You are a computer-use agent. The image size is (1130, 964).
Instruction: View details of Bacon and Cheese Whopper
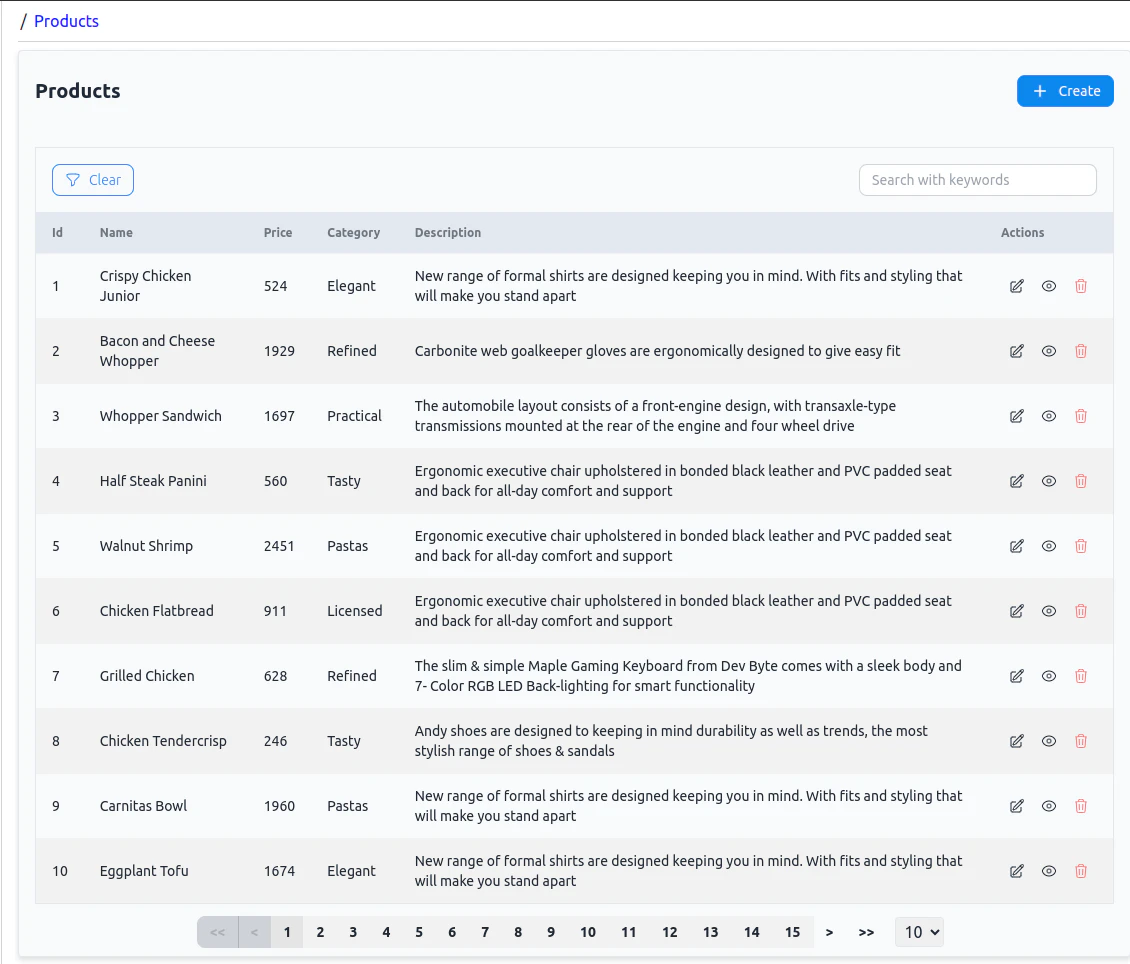tap(1048, 351)
